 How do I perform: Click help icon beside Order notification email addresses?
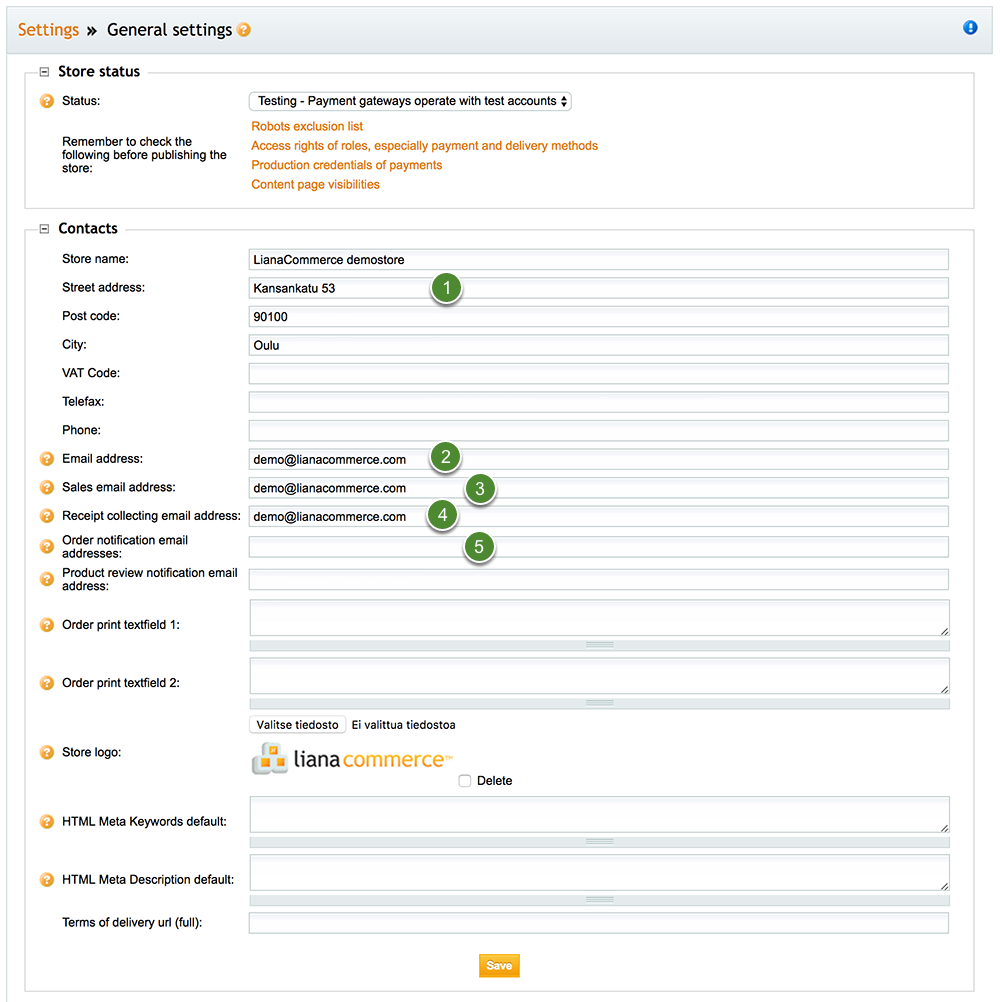[x=47, y=547]
